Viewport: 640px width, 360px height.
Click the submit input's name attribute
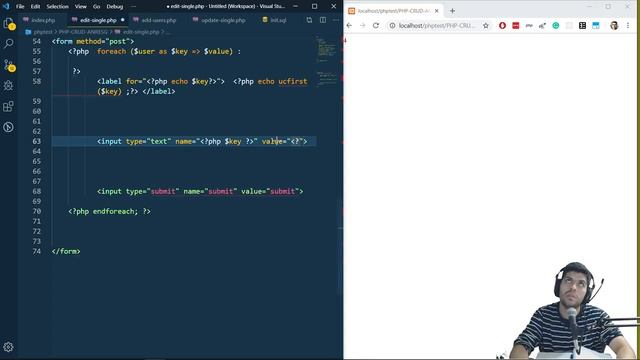pos(210,191)
